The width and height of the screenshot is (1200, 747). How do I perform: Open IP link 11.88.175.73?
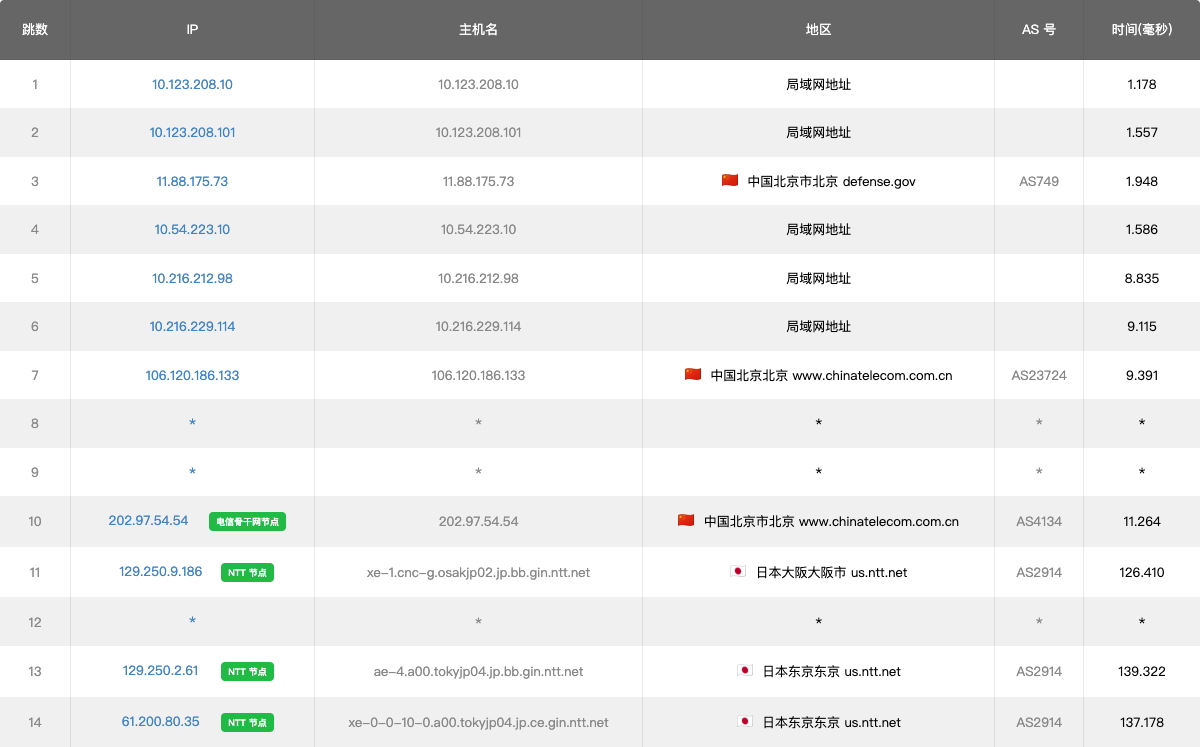coord(192,181)
